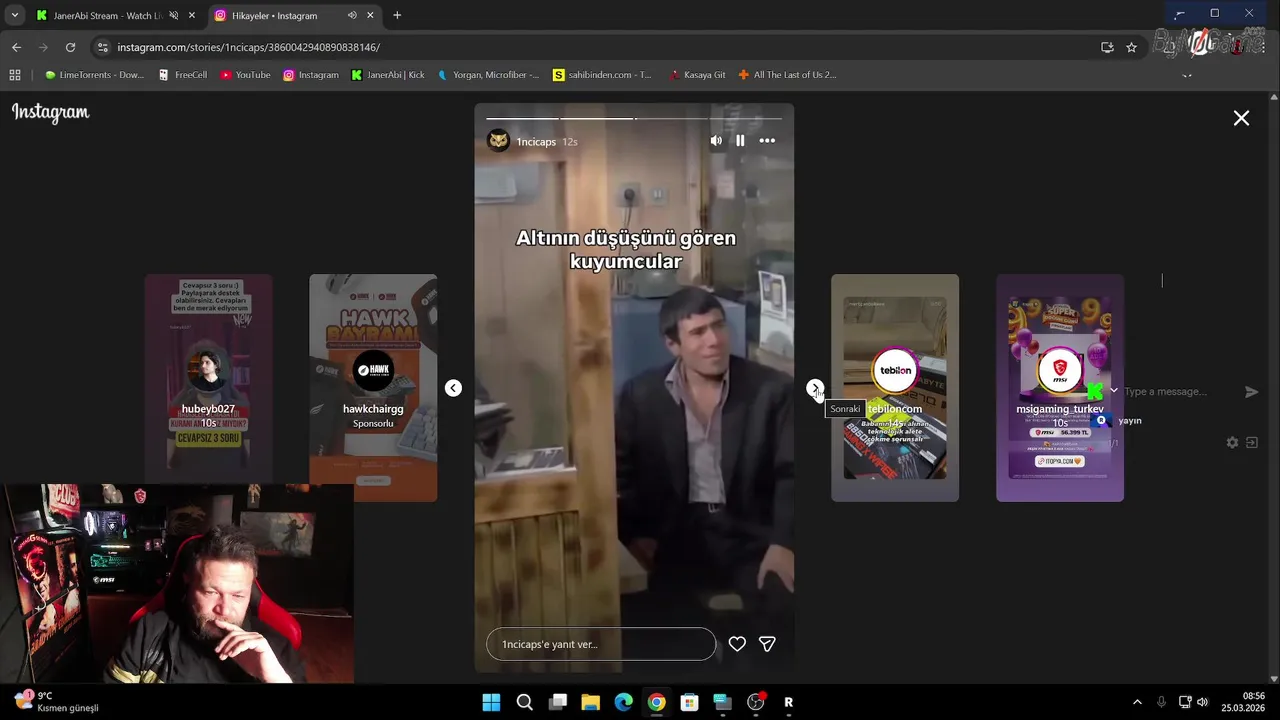
Task: Open the FreeCell bookmark
Action: 183,75
